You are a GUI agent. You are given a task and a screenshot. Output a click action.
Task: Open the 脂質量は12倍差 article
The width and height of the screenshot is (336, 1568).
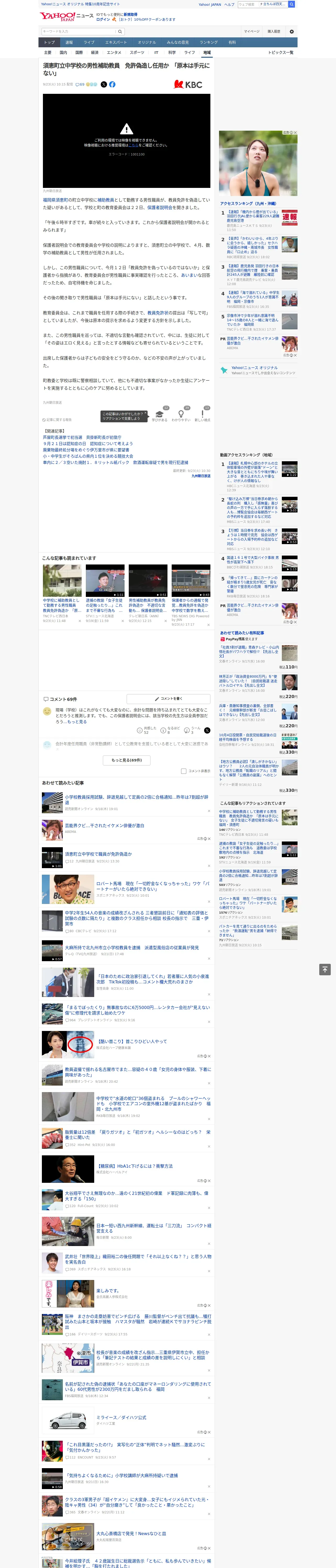pyautogui.click(x=138, y=1135)
